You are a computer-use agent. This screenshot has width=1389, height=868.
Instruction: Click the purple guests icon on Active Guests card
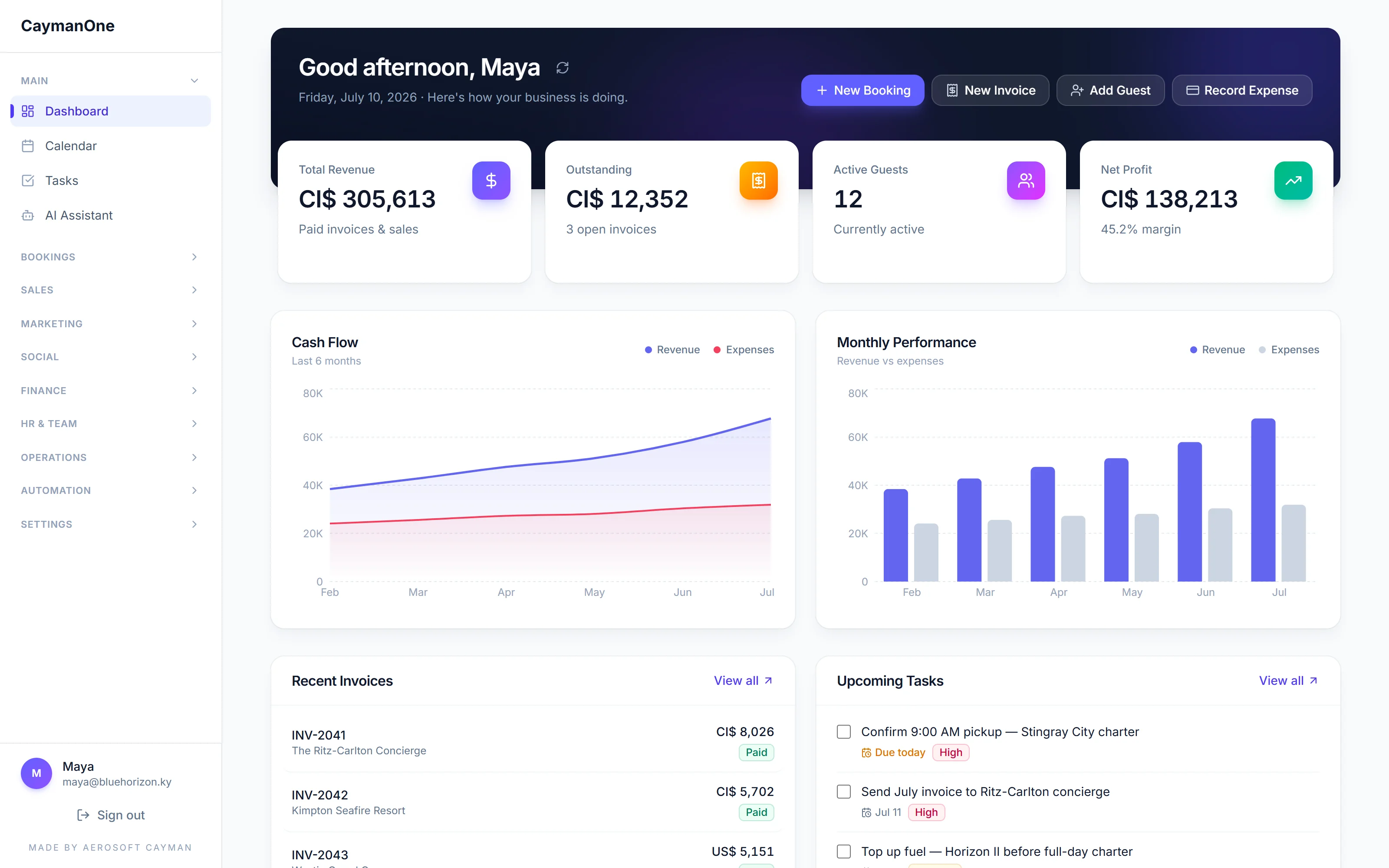(1026, 180)
